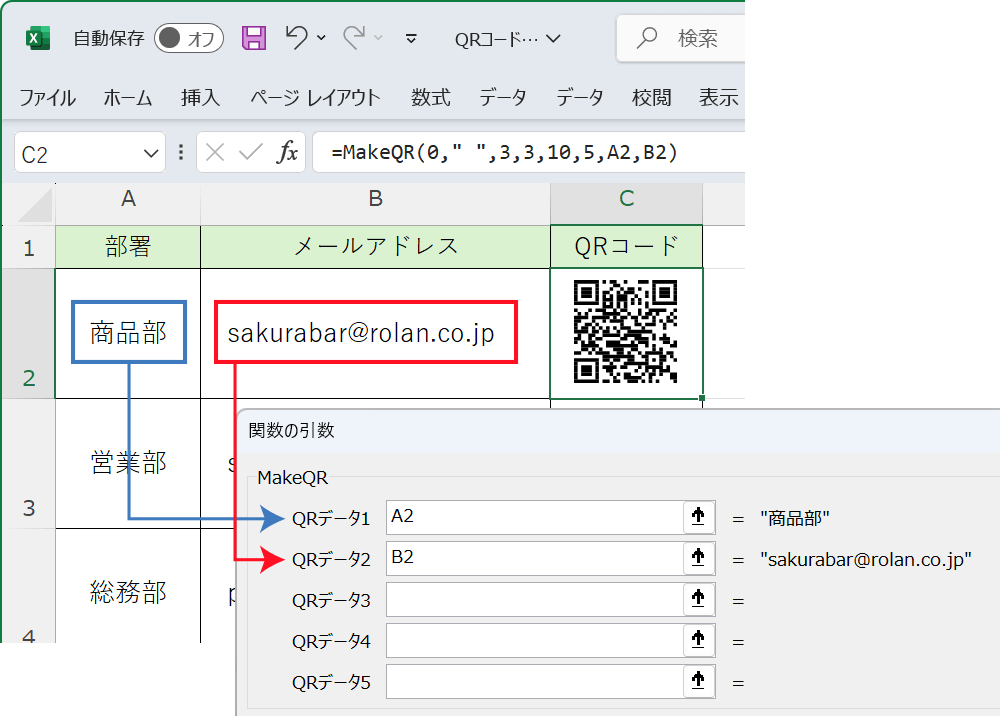The image size is (1000, 716).
Task: Select row 3 header
Action: pos(29,464)
